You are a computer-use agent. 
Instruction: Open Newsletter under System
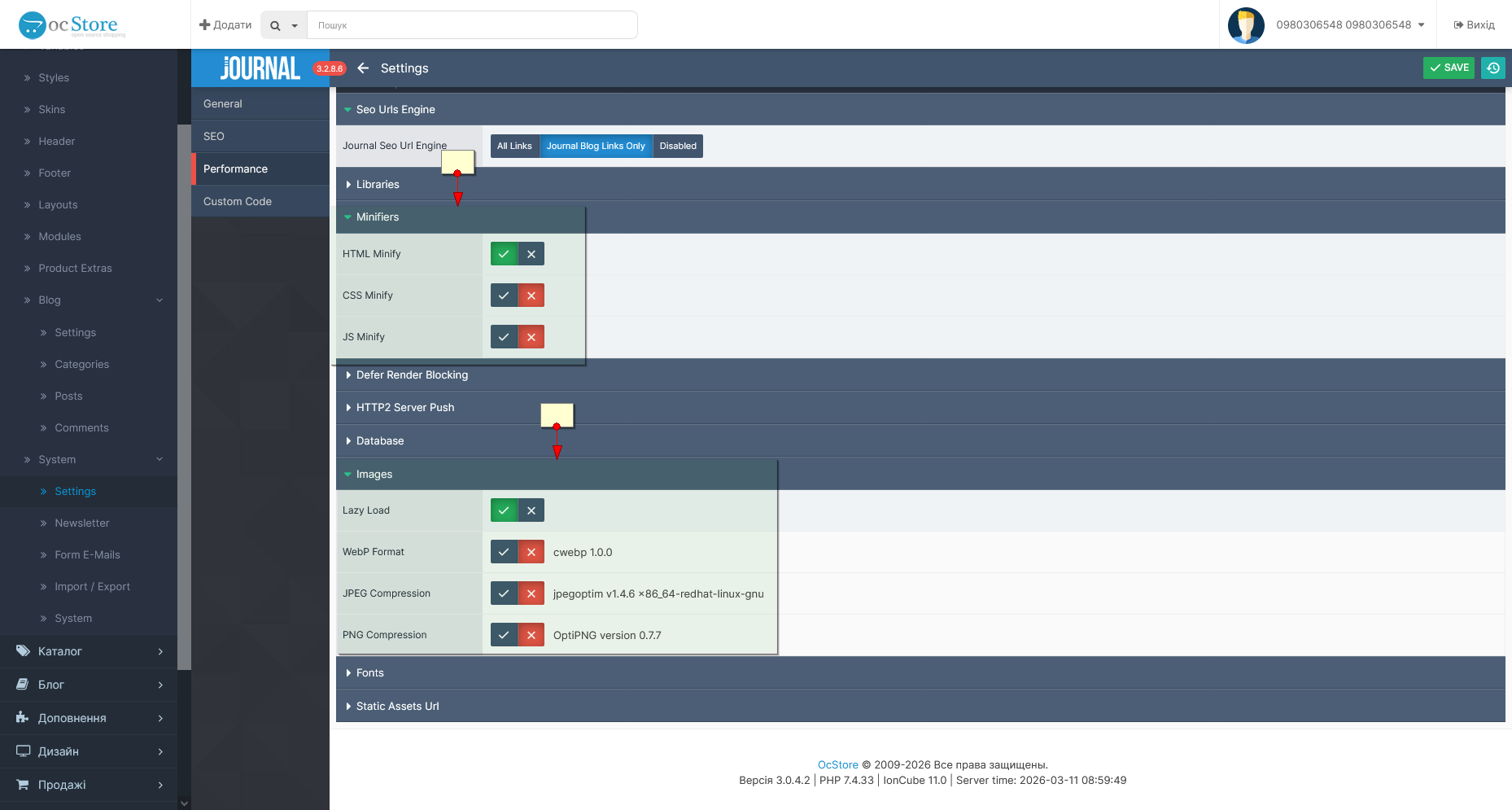[x=82, y=523]
